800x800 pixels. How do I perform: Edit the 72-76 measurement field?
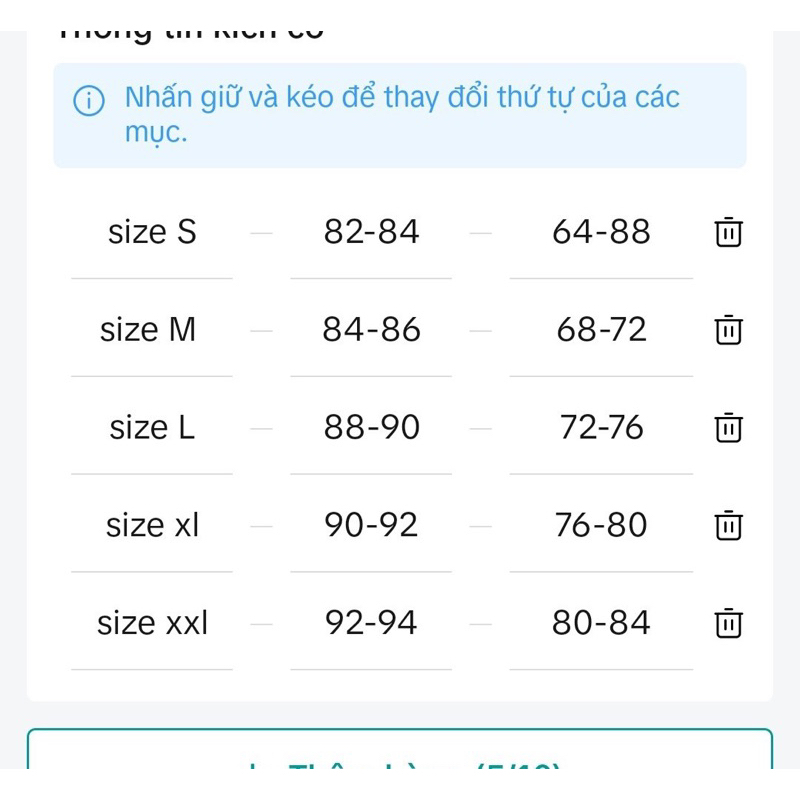tap(601, 428)
